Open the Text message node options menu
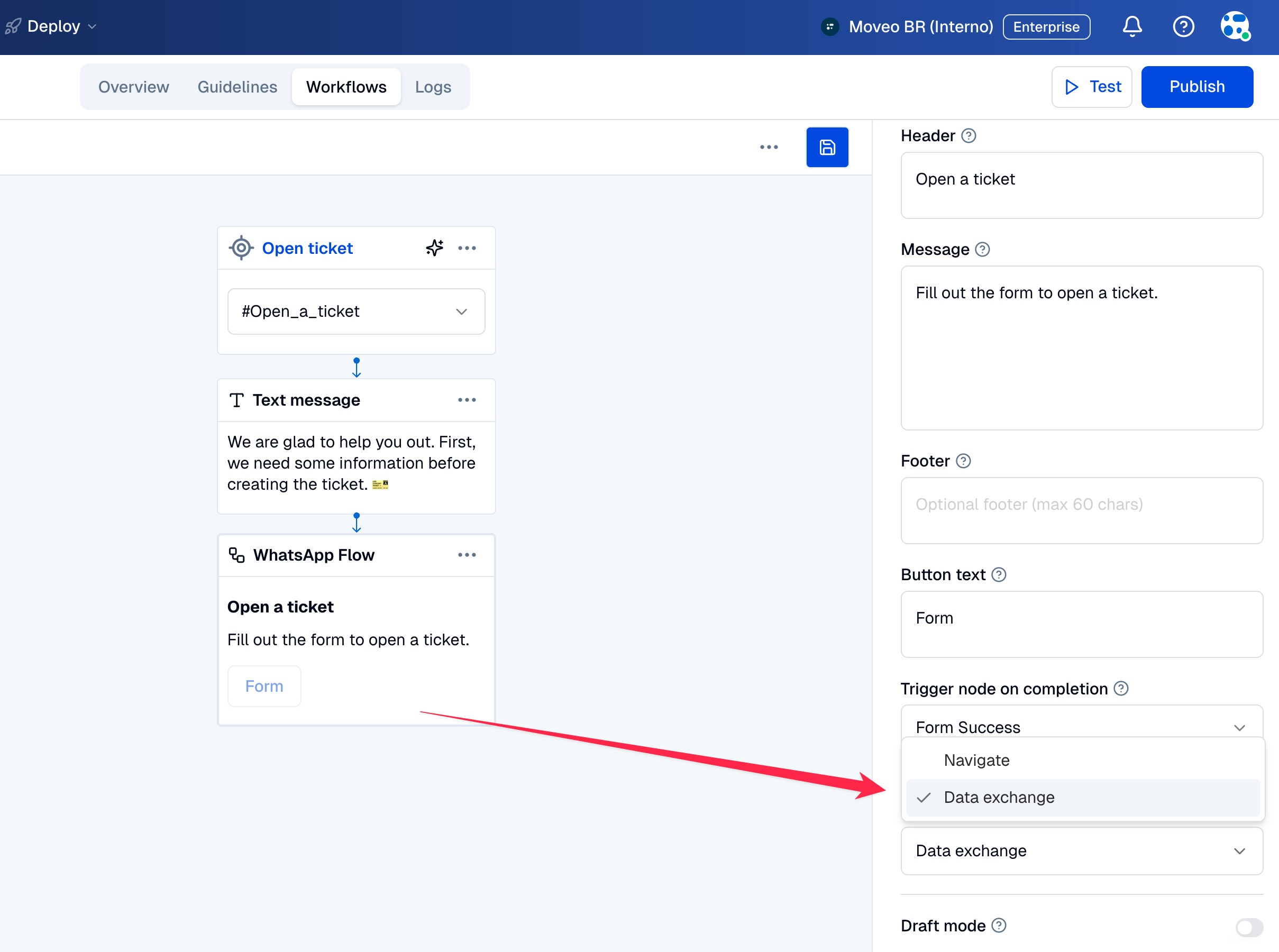The height and width of the screenshot is (952, 1279). [467, 400]
